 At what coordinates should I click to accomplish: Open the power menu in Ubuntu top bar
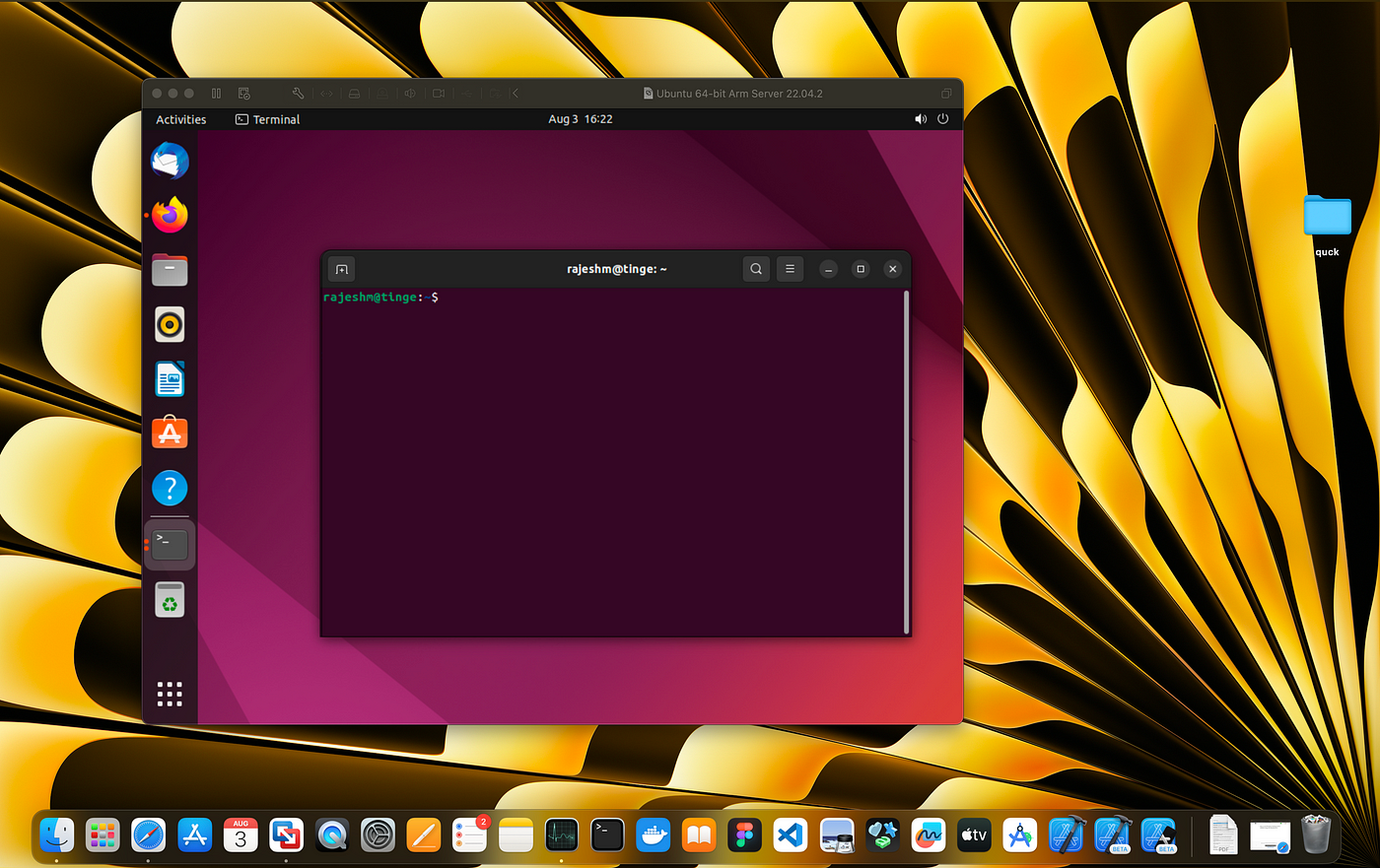tap(942, 119)
